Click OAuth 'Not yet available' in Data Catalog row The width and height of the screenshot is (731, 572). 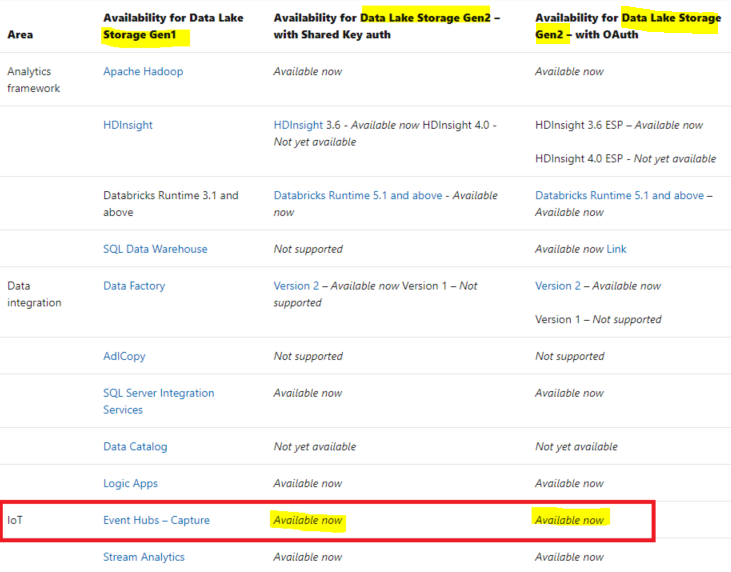point(576,447)
